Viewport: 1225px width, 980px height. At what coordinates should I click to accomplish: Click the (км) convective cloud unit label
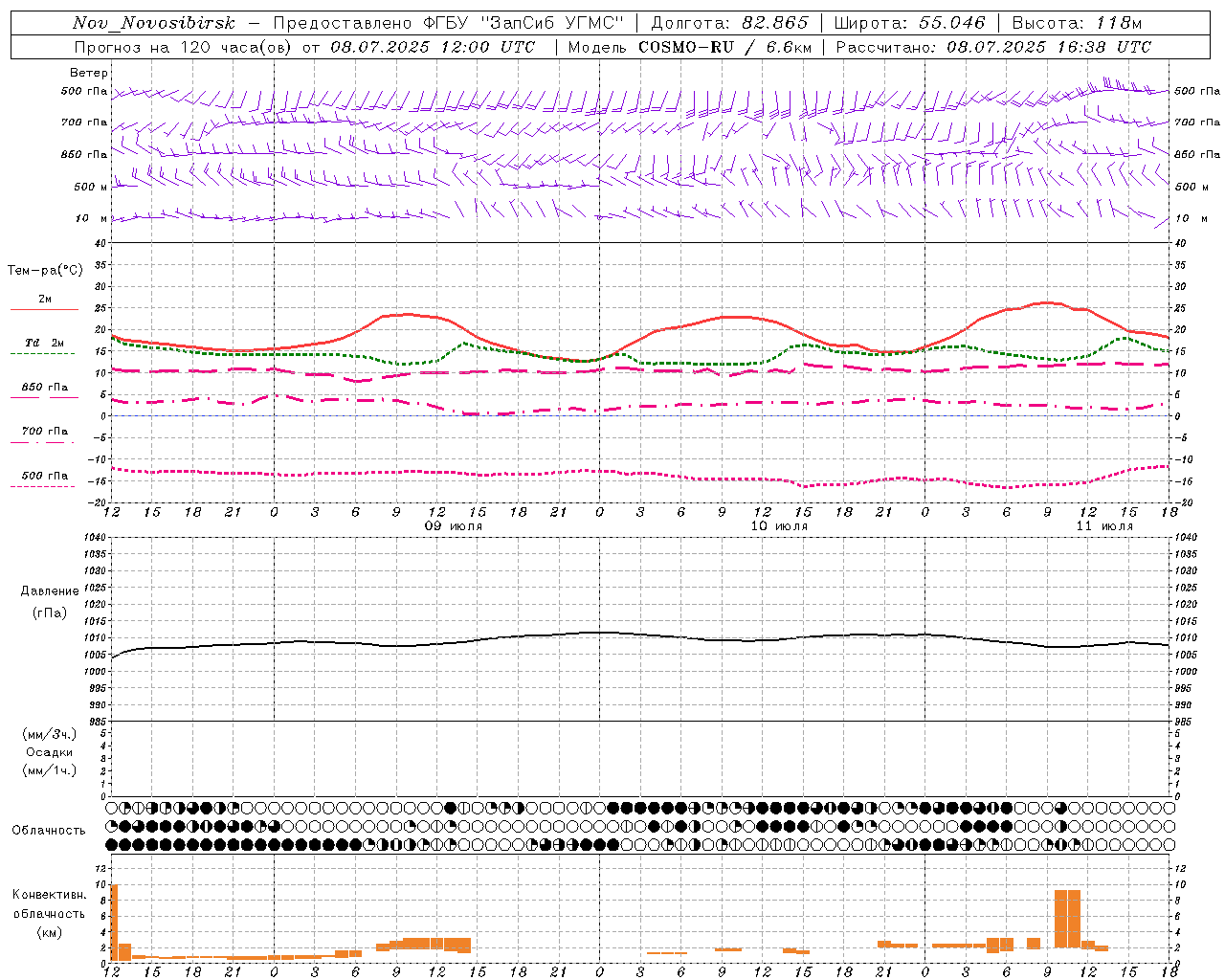tap(49, 932)
